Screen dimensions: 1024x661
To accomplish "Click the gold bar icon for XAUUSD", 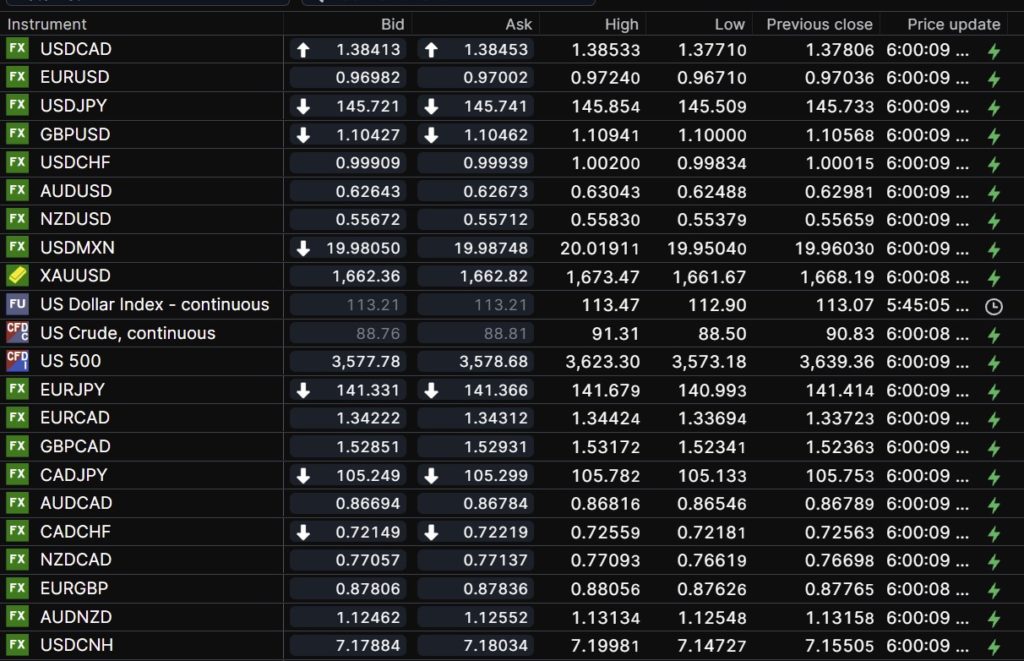I will click(17, 276).
